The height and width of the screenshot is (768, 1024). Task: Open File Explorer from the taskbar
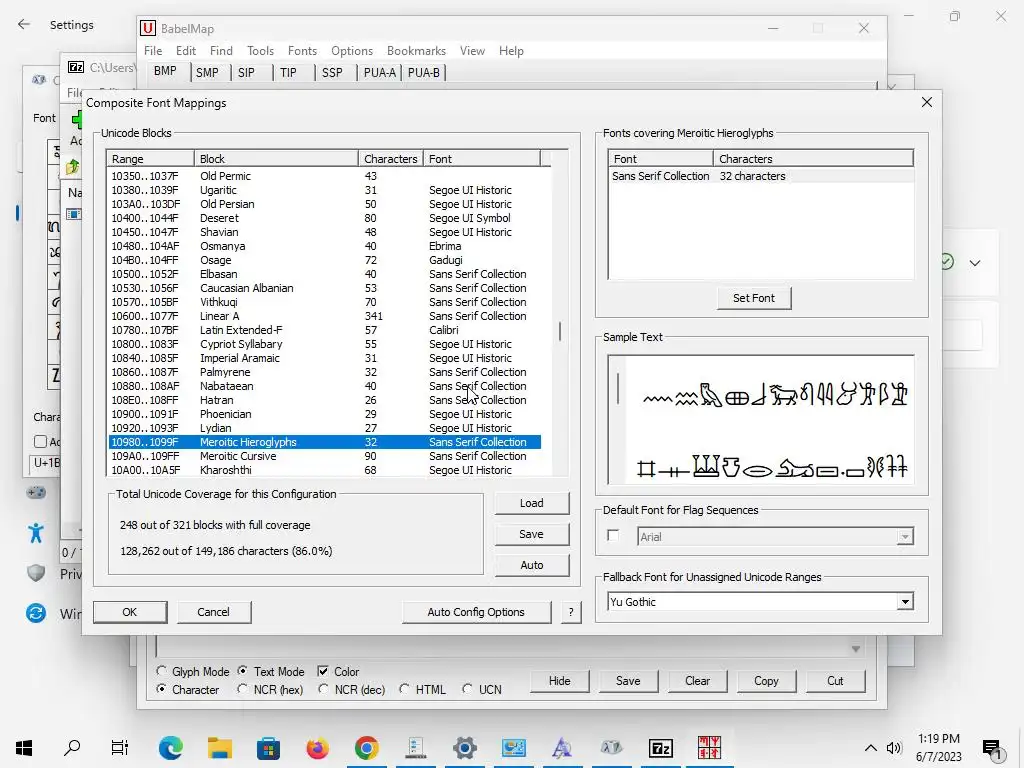(220, 748)
